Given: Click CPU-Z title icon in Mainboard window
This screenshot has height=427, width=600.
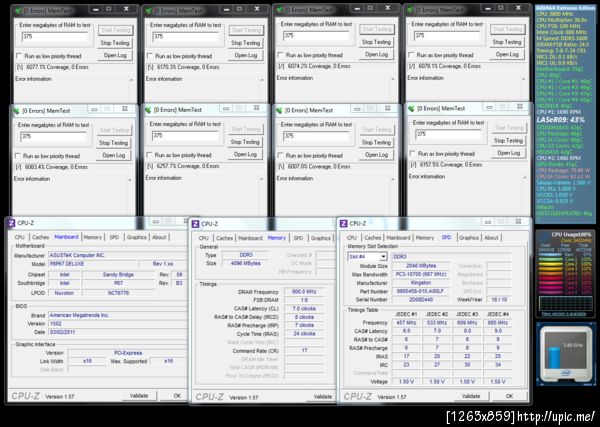Looking at the screenshot, I should point(12,223).
